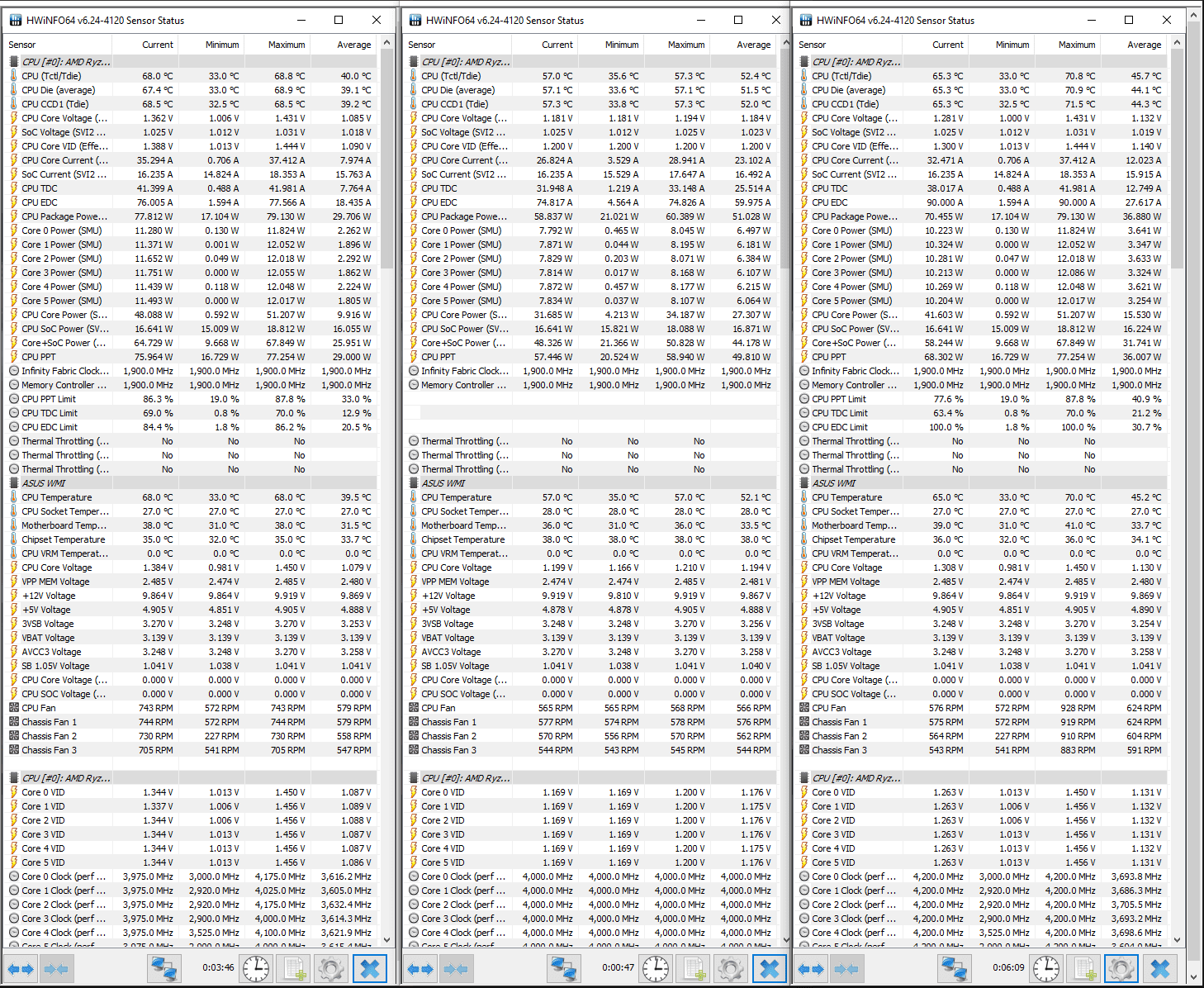Select the CPU SoC Power (SV... row in the middle window
Viewport: 1204px width, 988px height.
tap(590, 329)
